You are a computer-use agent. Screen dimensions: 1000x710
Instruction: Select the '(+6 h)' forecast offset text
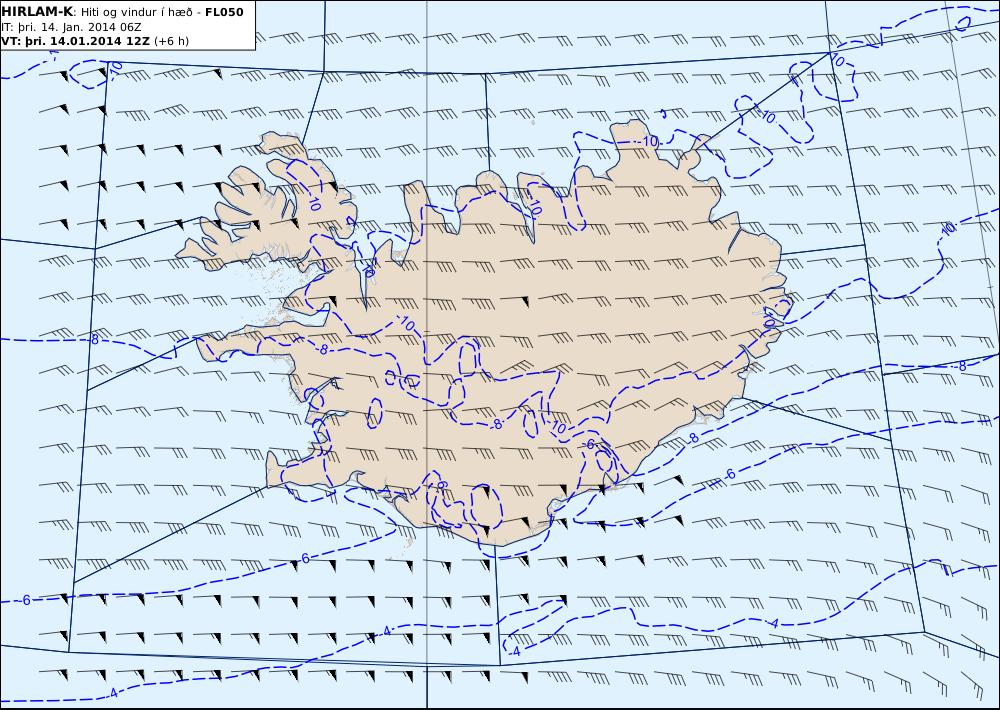pos(172,41)
